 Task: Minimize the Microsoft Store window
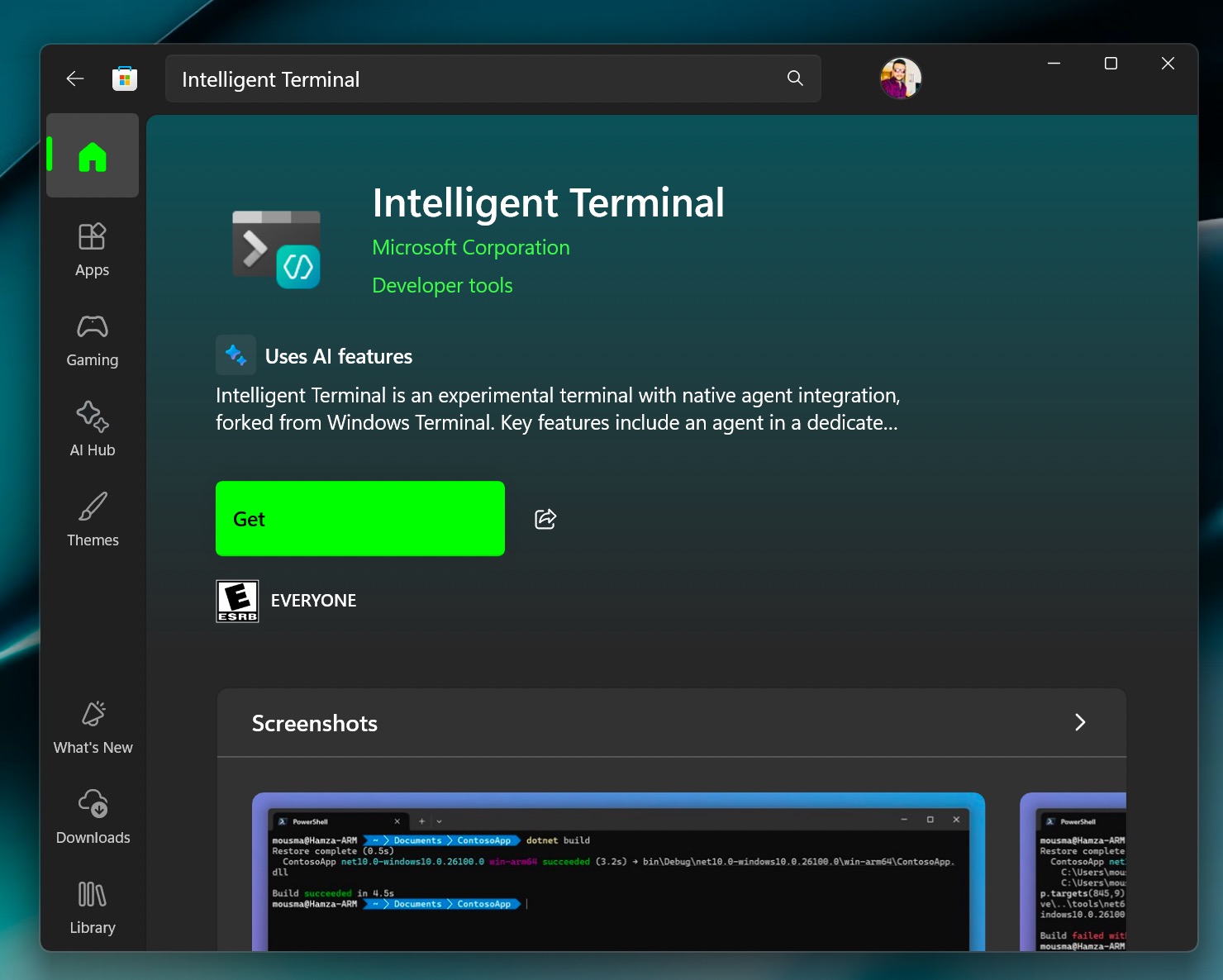[1054, 64]
